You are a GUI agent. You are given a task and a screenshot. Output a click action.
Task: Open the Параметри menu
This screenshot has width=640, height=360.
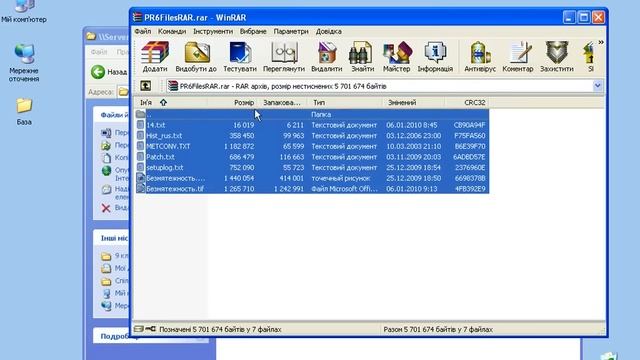pos(291,31)
